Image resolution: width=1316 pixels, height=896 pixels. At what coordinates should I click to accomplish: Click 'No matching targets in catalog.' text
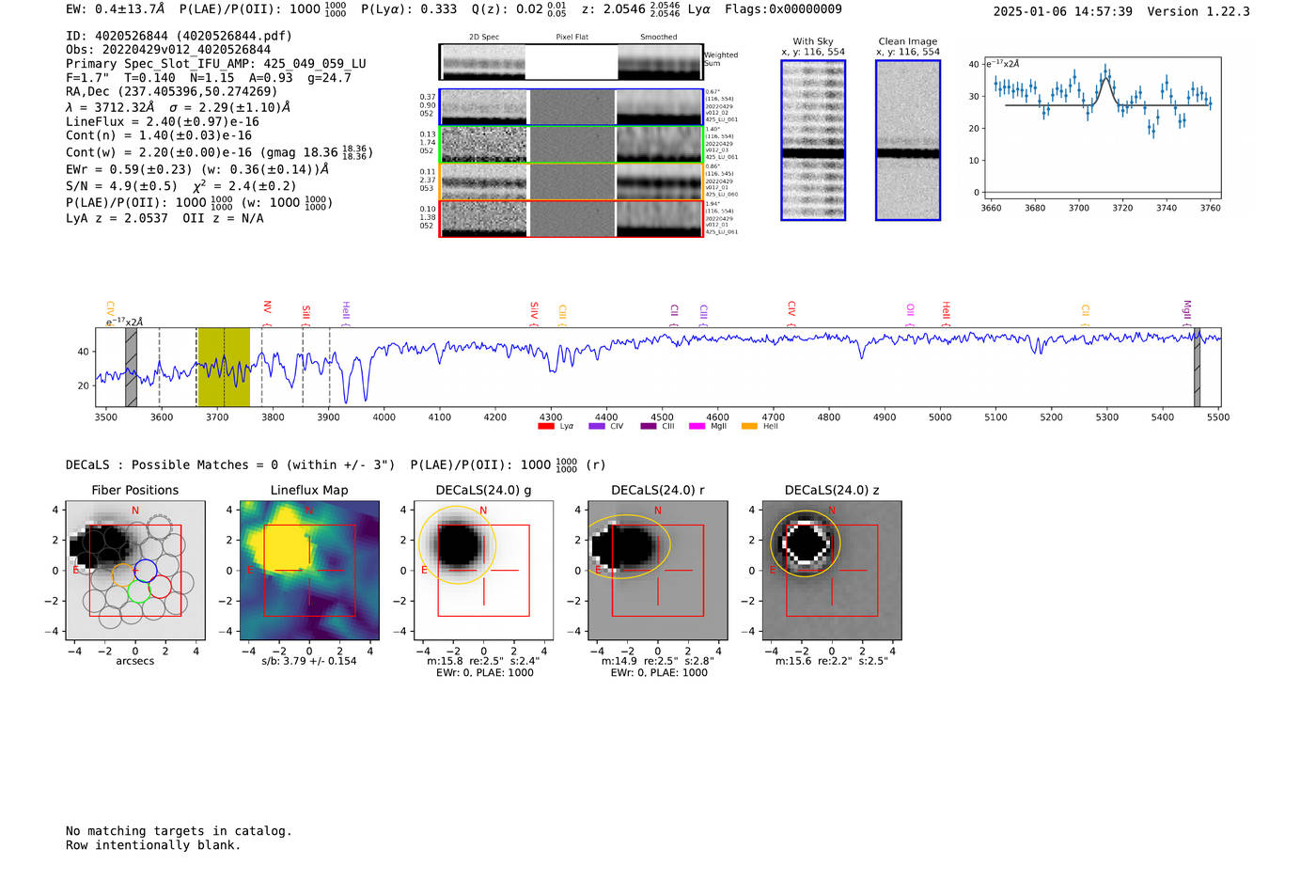[179, 831]
